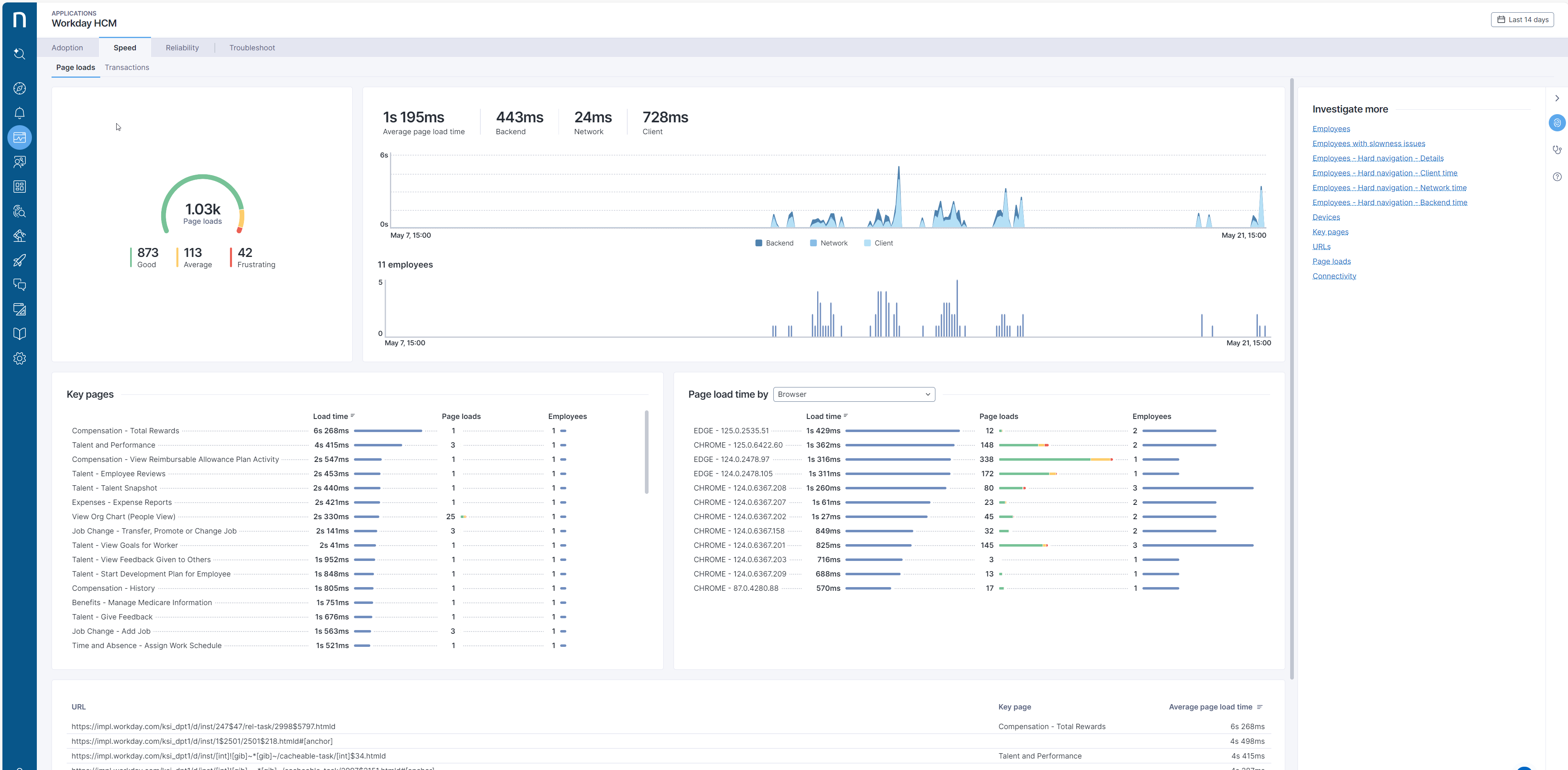Select the stethoscope icon on right rail

(x=1557, y=150)
